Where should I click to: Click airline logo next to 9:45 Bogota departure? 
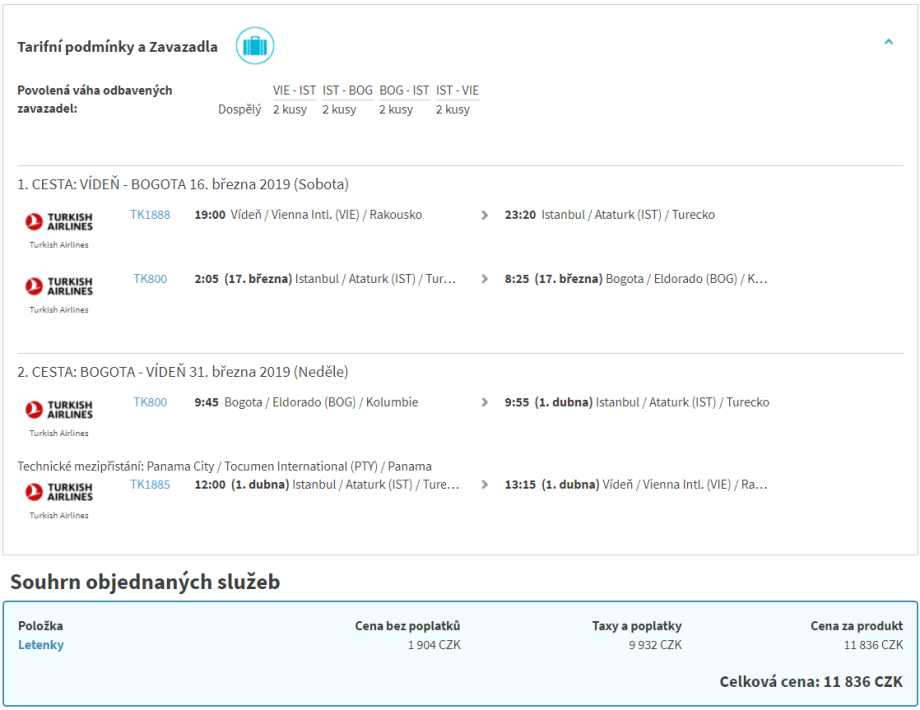tap(59, 410)
